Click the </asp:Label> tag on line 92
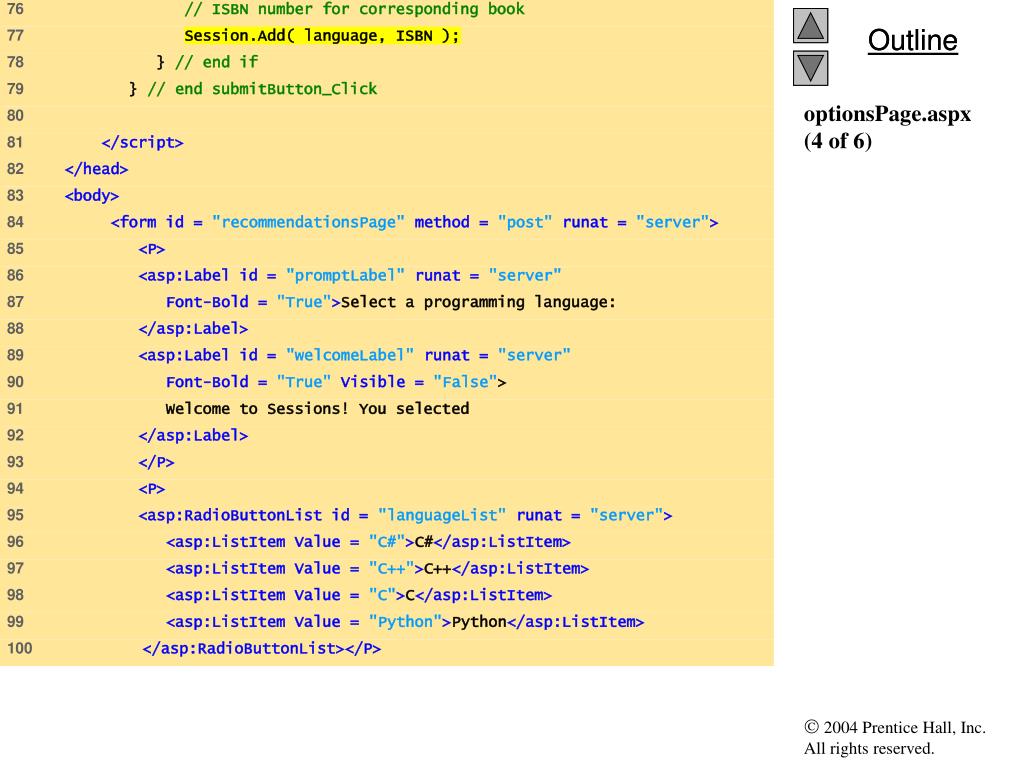 pyautogui.click(x=193, y=436)
